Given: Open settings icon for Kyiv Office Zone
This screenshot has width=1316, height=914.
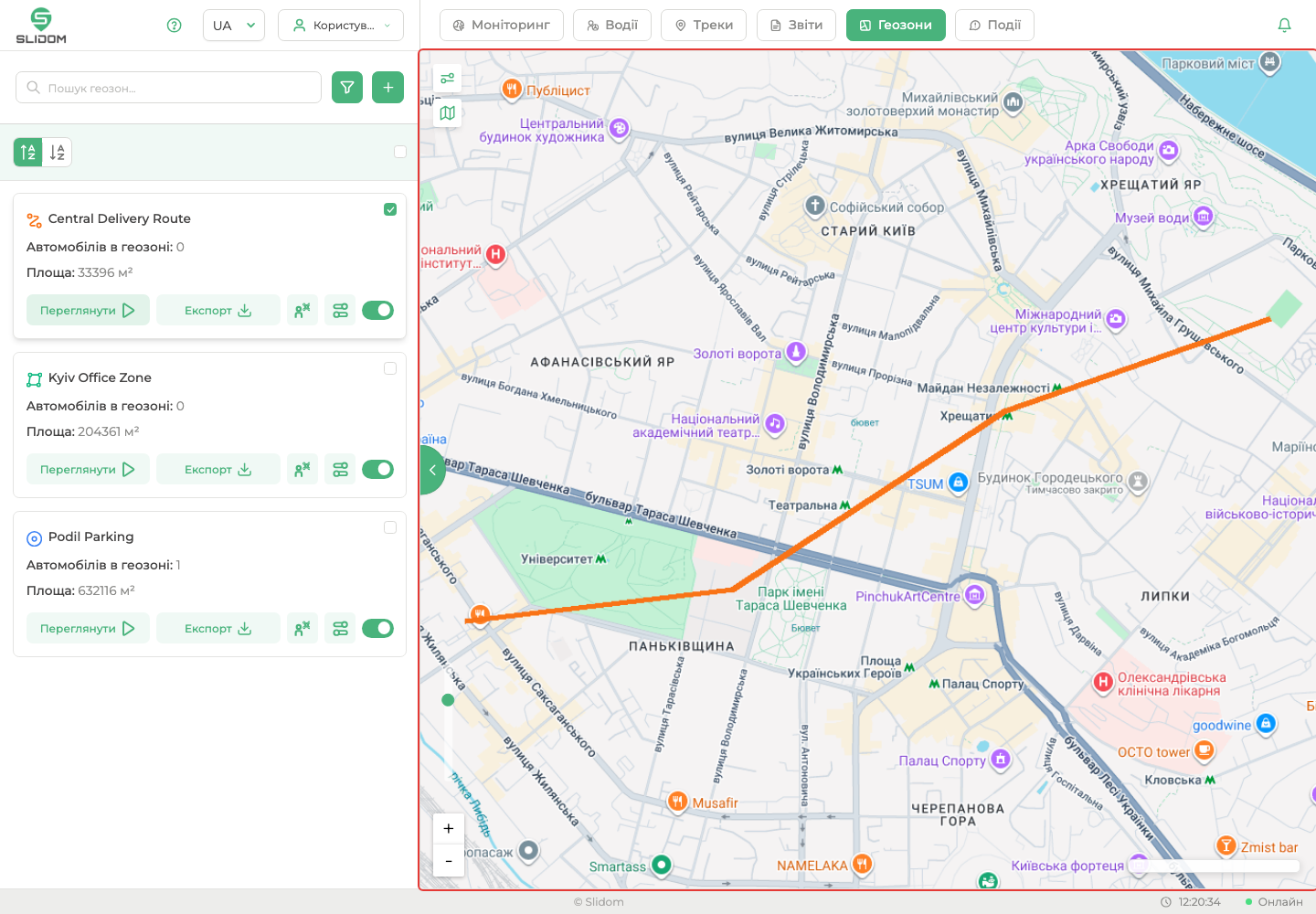Looking at the screenshot, I should coord(340,470).
